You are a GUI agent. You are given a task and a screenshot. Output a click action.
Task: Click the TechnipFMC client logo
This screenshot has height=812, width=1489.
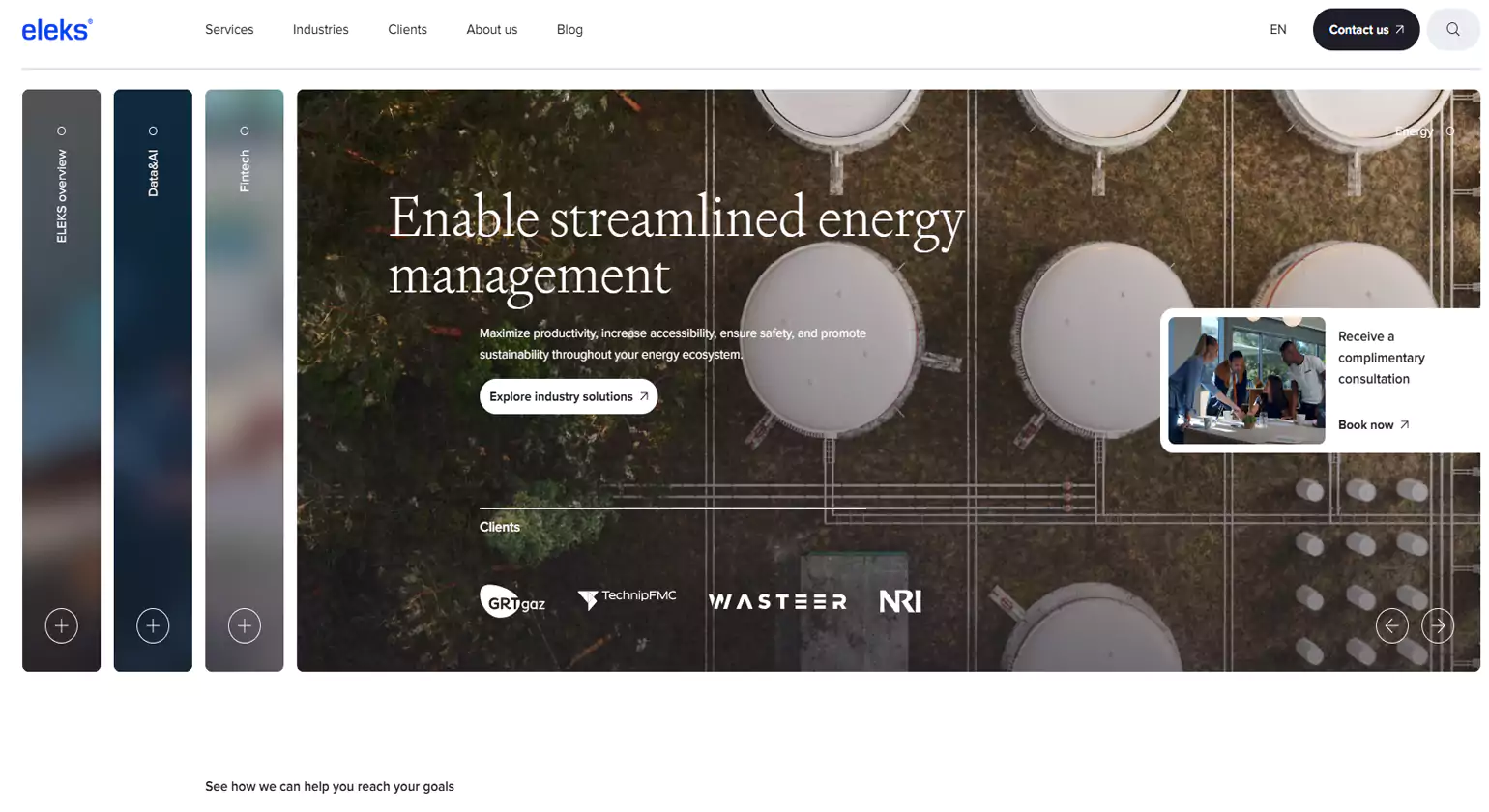click(x=627, y=599)
